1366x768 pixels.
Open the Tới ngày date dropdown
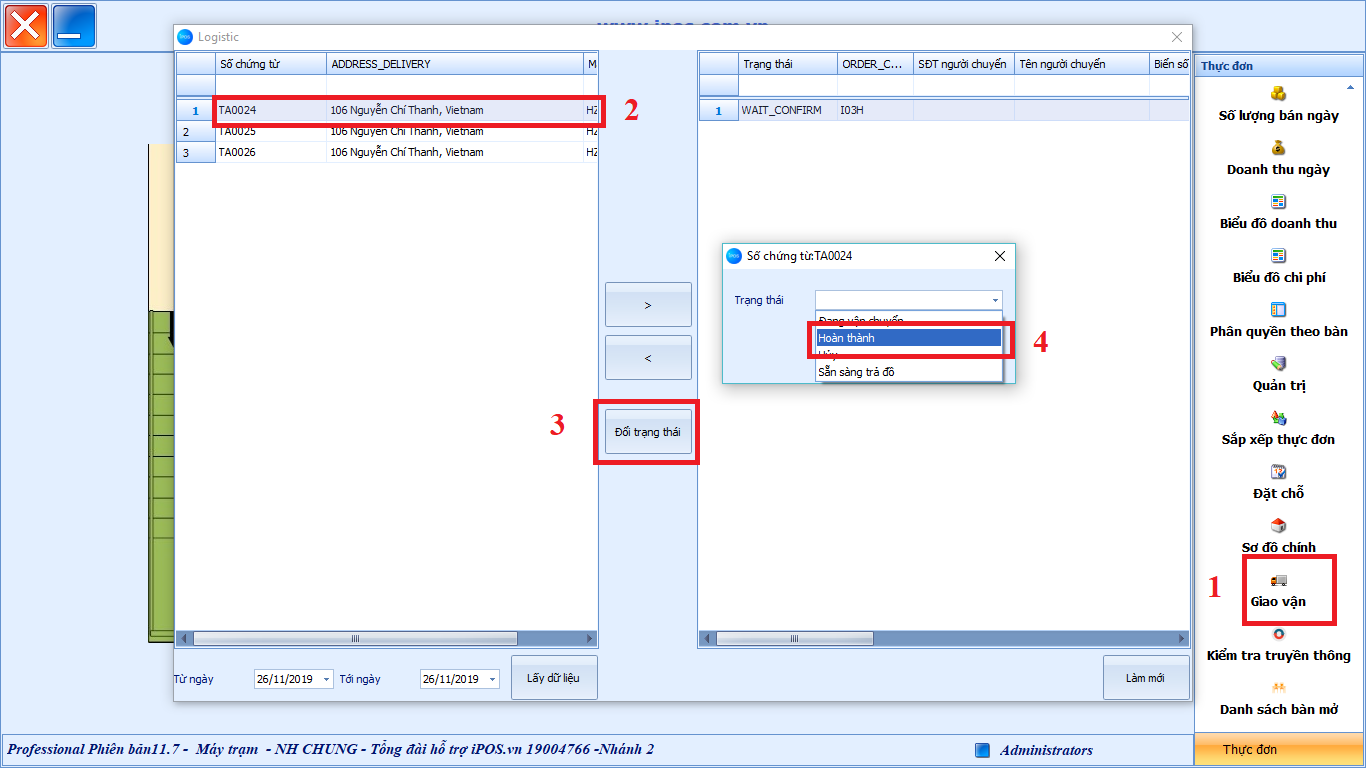click(x=492, y=680)
